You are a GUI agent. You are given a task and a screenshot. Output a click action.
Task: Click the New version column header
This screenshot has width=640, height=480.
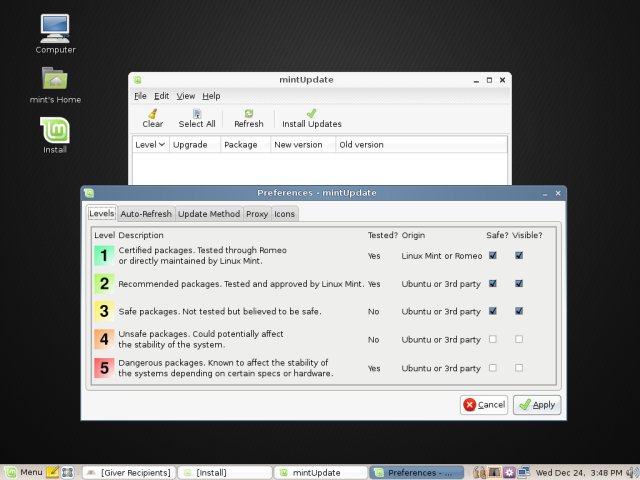click(x=303, y=144)
